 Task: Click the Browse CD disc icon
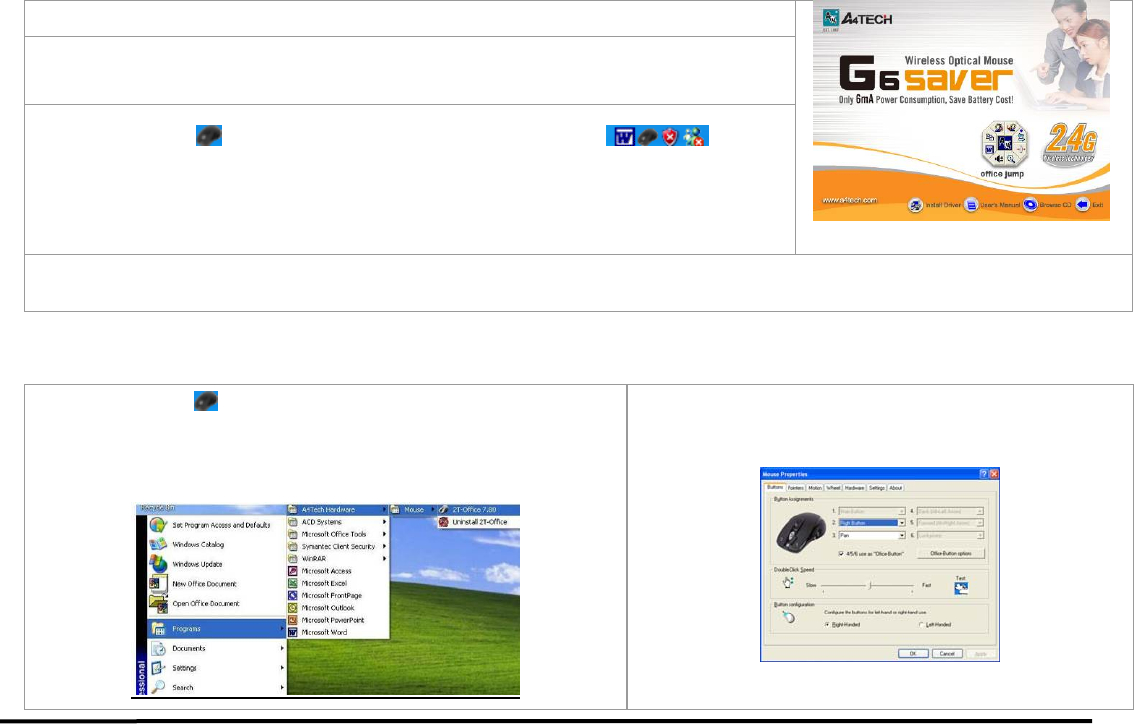pyautogui.click(x=1030, y=205)
